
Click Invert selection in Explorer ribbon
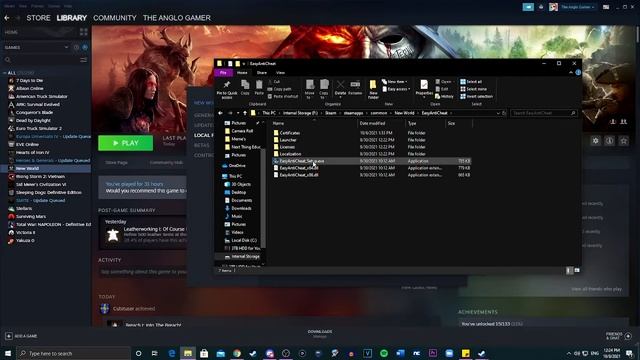coord(476,96)
